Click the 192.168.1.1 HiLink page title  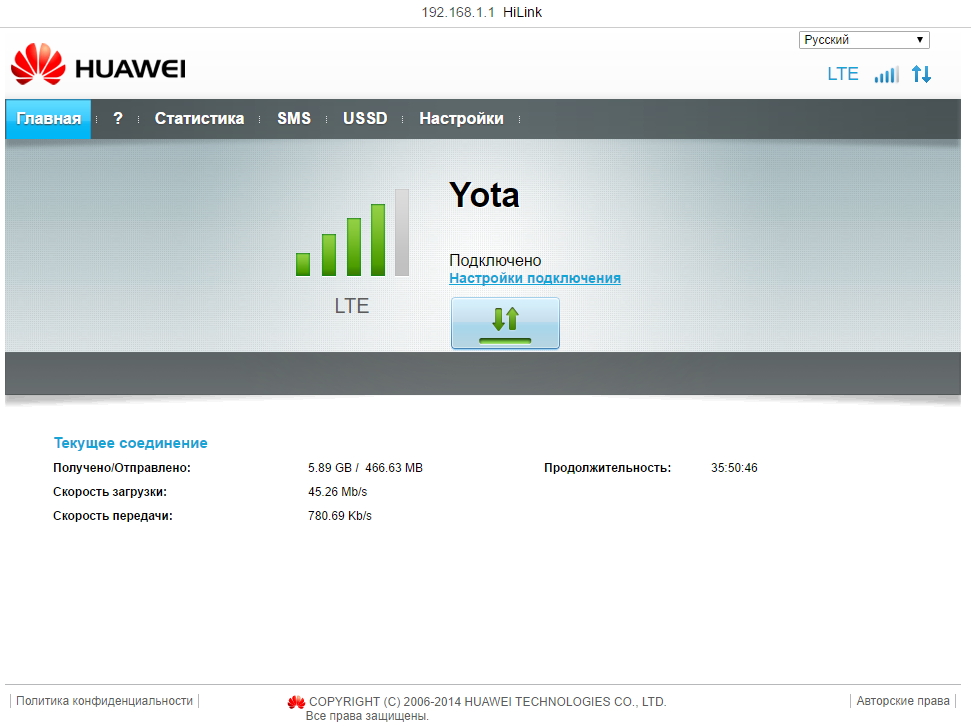pyautogui.click(x=482, y=12)
